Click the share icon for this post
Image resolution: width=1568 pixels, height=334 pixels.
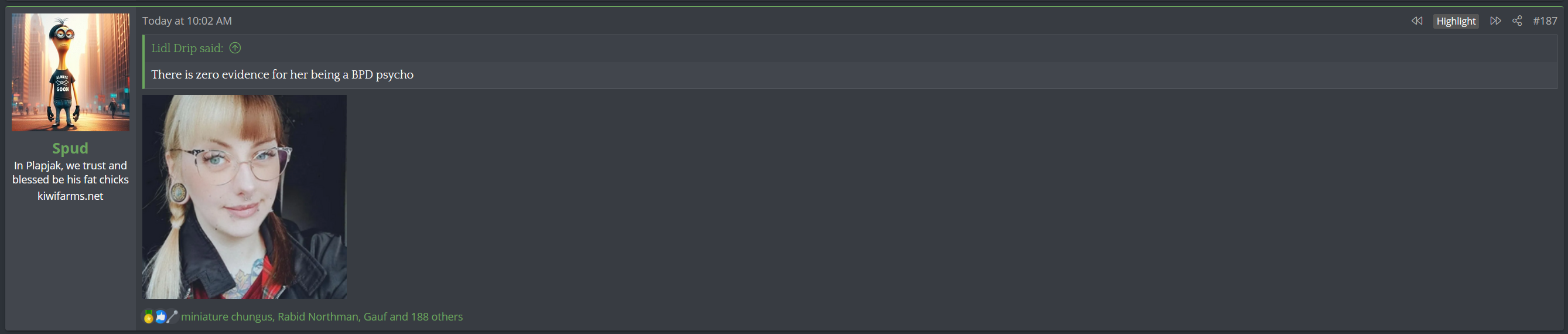[1517, 21]
